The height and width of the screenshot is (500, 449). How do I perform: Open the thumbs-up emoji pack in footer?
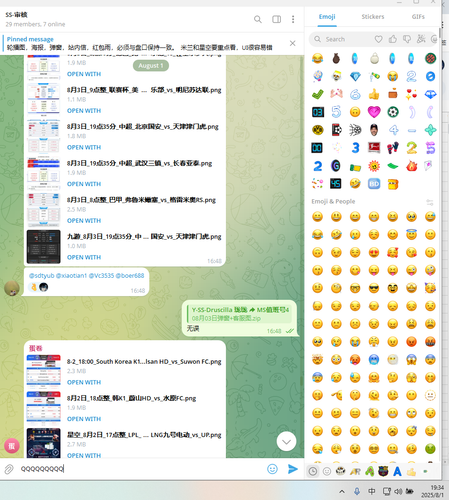point(411,471)
